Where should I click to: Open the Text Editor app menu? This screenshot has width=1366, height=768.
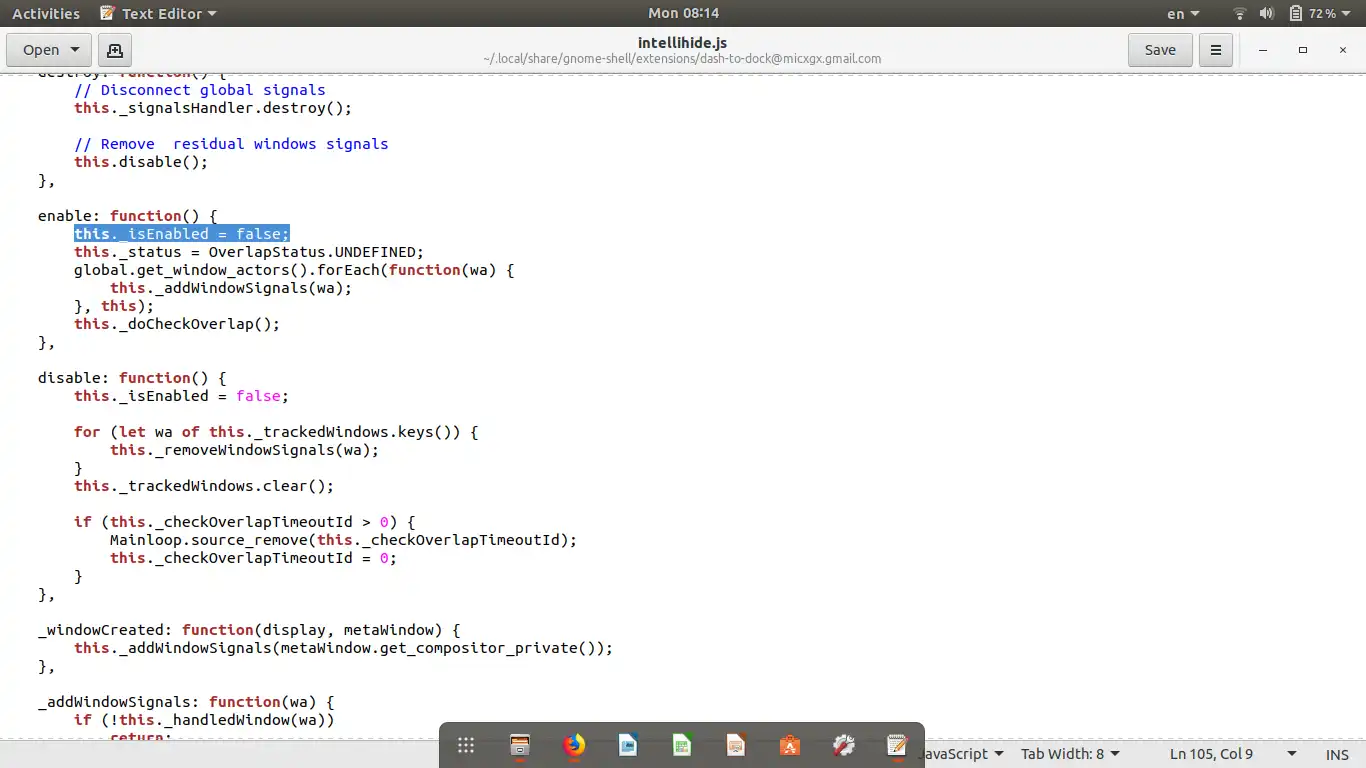[159, 14]
